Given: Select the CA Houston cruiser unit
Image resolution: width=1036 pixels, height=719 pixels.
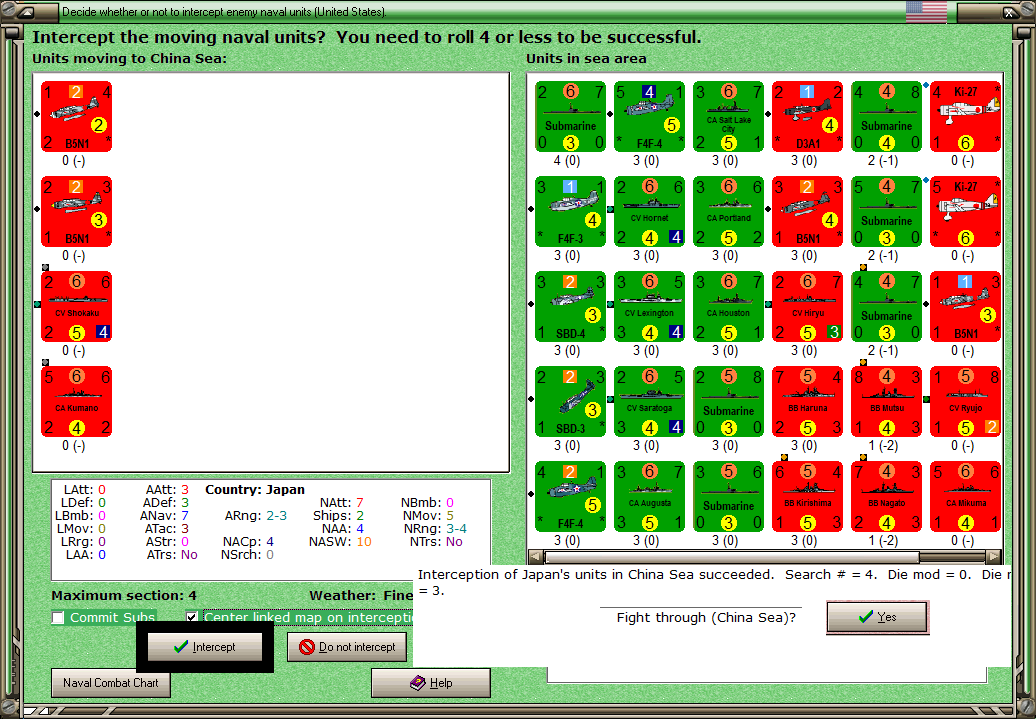Looking at the screenshot, I should pyautogui.click(x=729, y=307).
